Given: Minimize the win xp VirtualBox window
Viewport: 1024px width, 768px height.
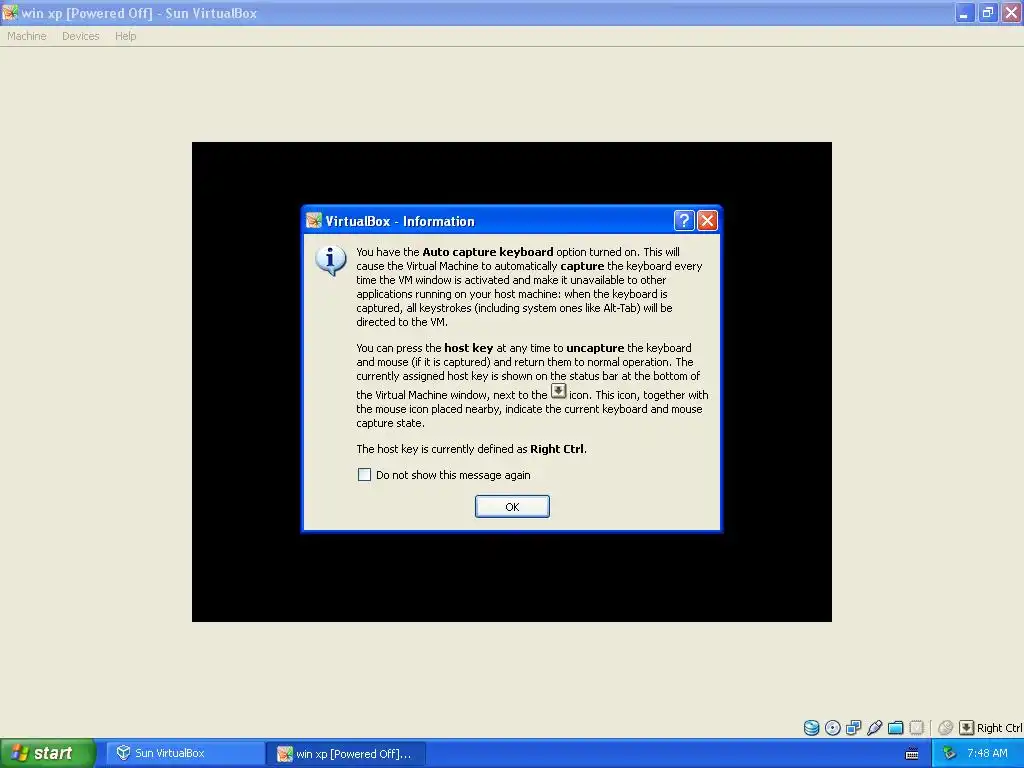Looking at the screenshot, I should click(965, 12).
